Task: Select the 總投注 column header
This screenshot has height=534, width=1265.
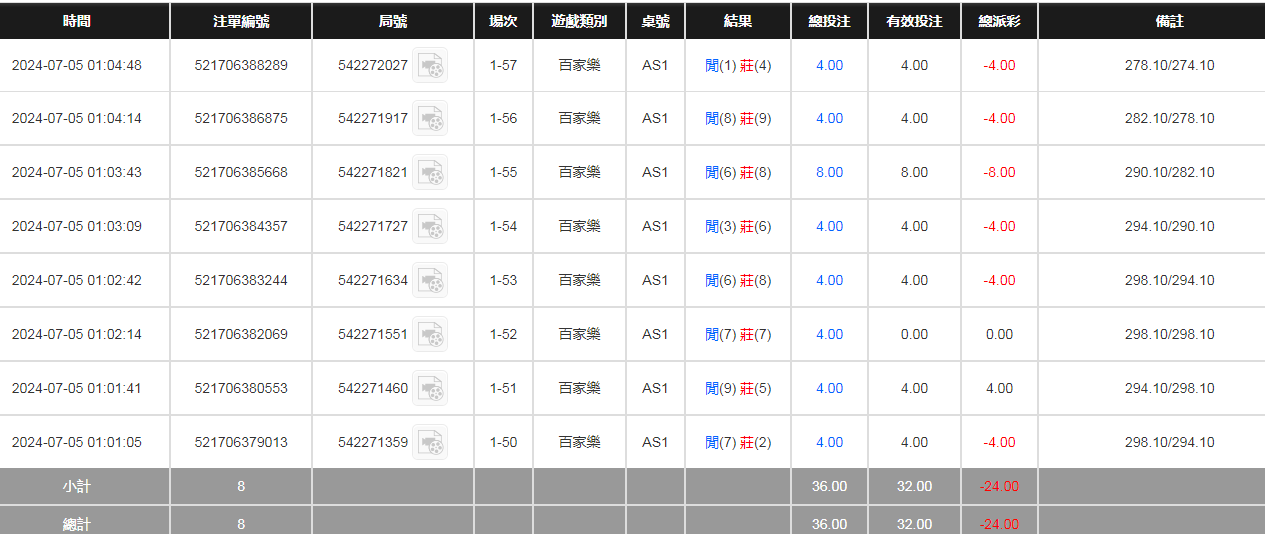Action: (829, 21)
